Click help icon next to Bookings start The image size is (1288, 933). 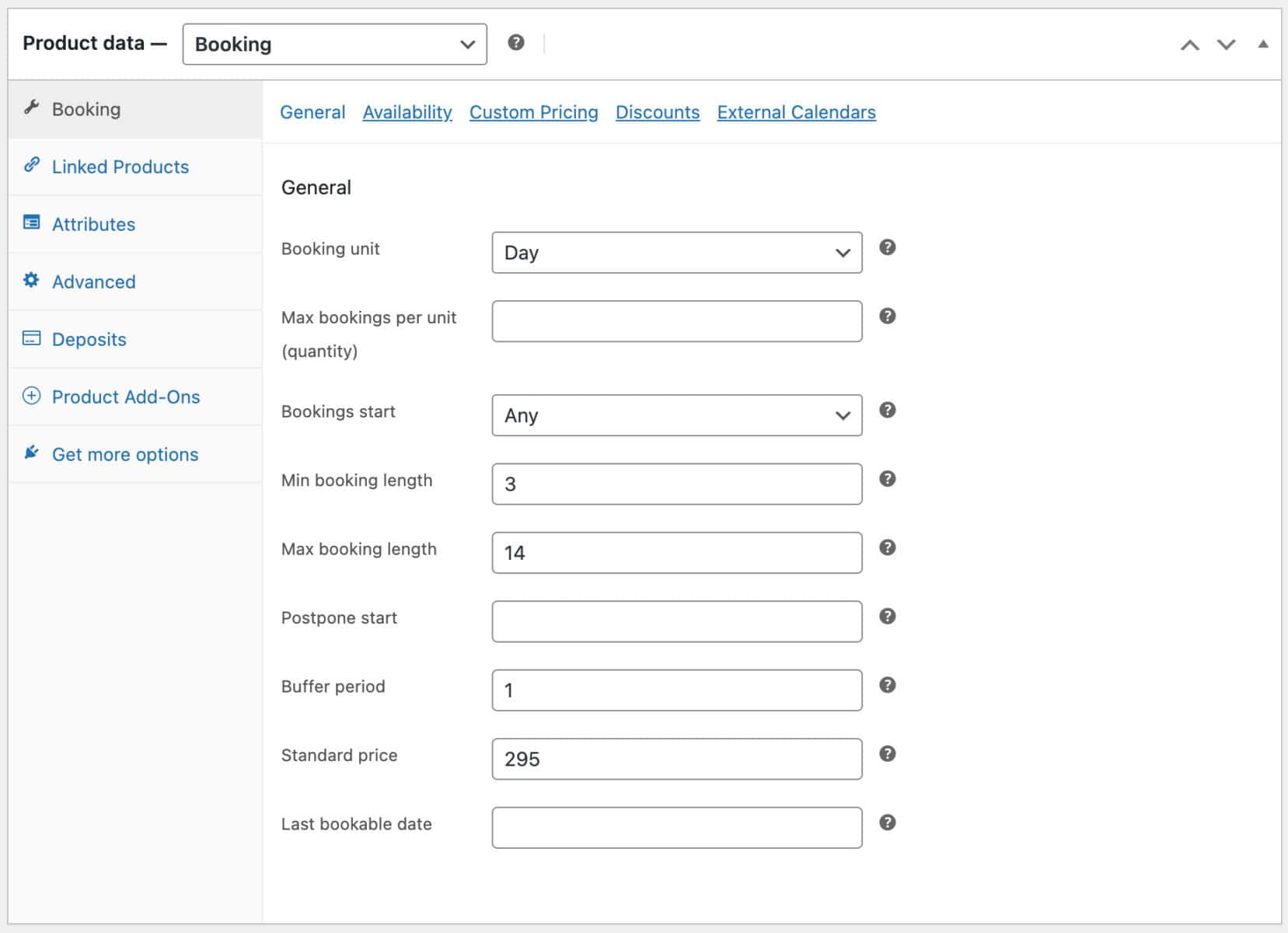887,410
